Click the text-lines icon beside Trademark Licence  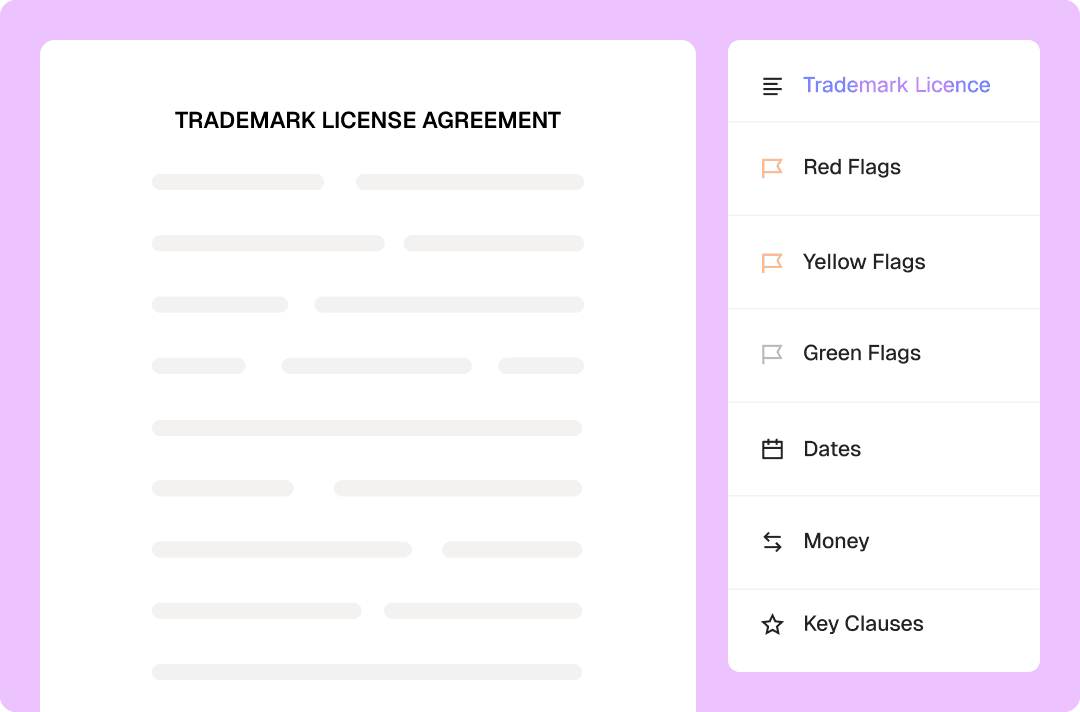[772, 86]
